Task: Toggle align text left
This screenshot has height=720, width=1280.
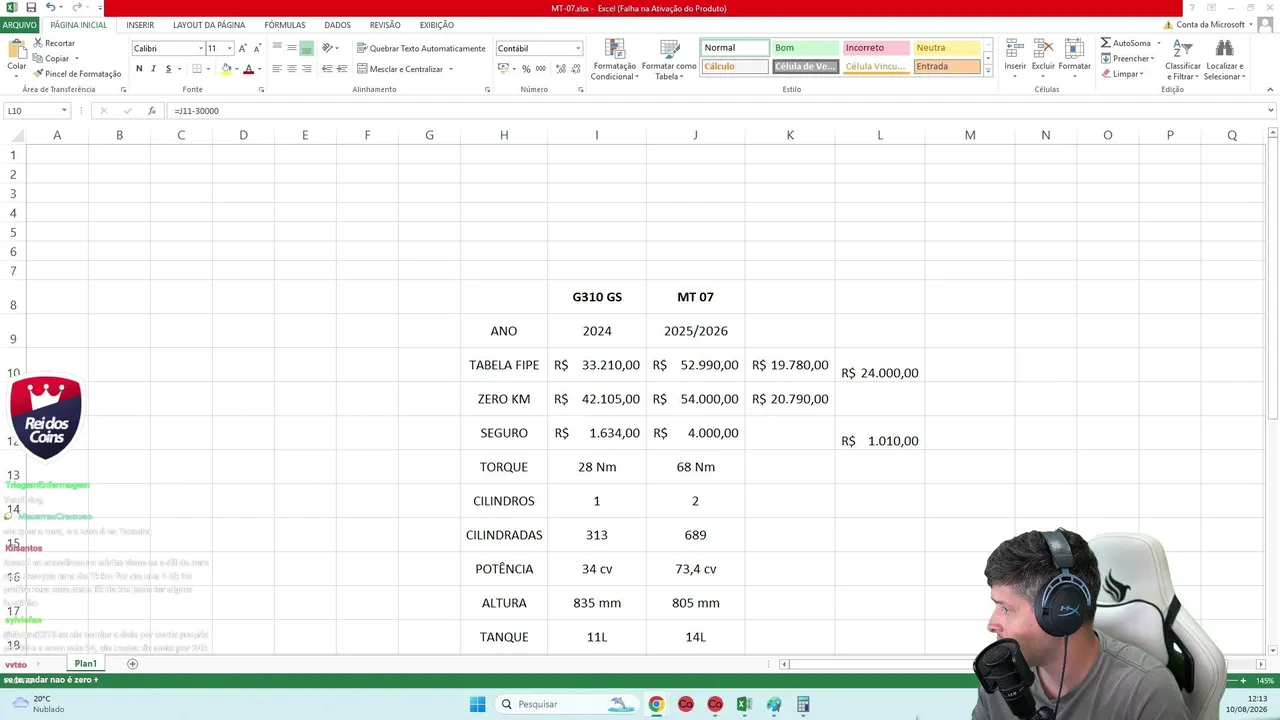Action: [277, 69]
